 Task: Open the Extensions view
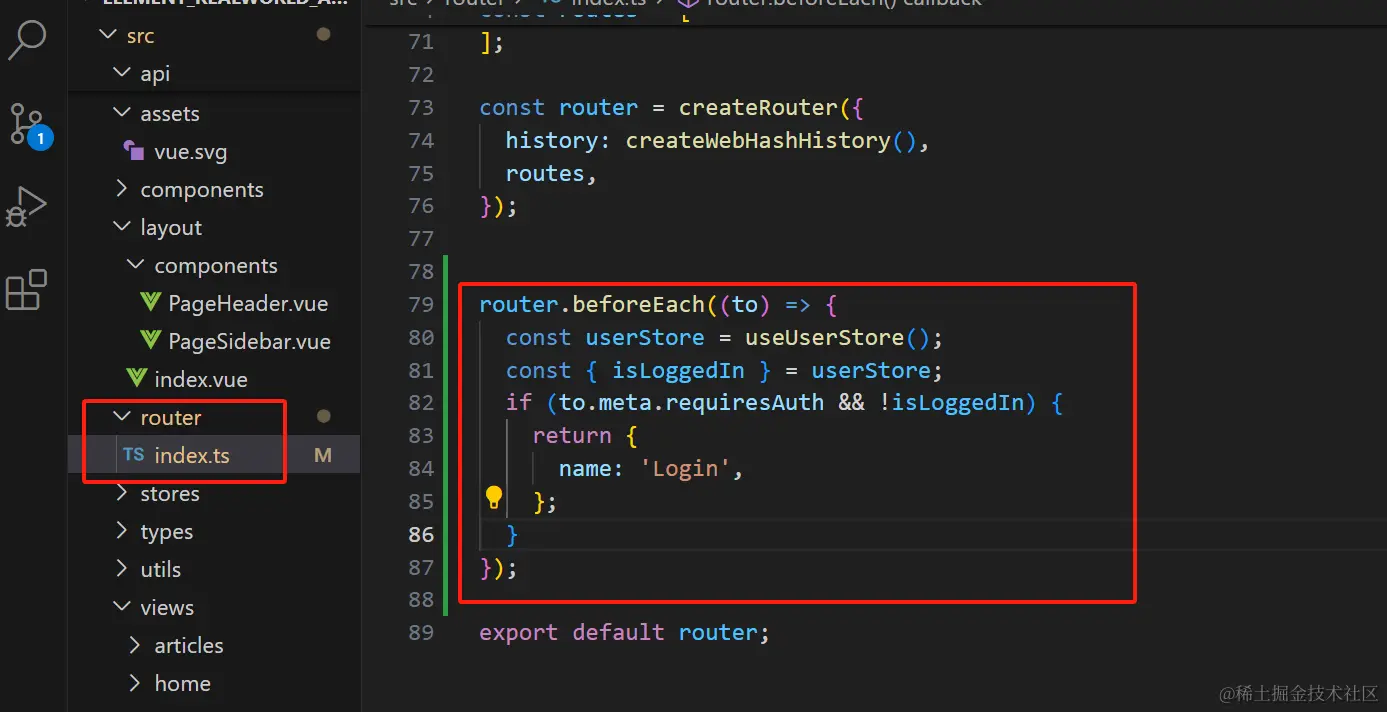tap(27, 290)
